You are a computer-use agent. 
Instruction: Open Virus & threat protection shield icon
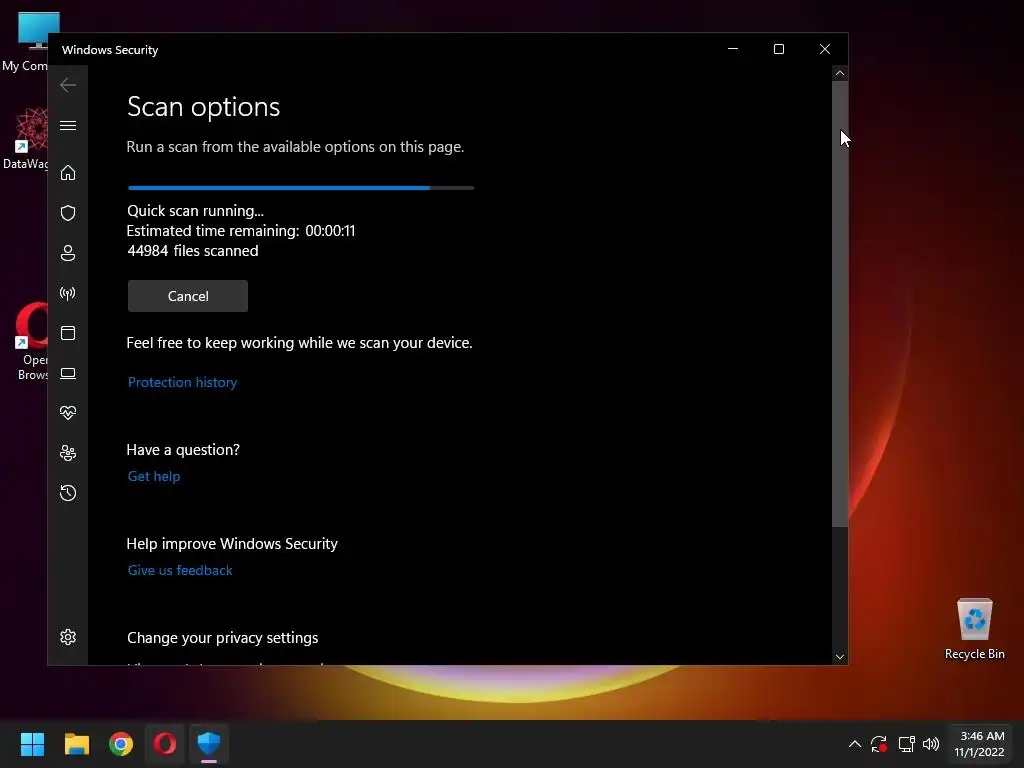tap(68, 213)
